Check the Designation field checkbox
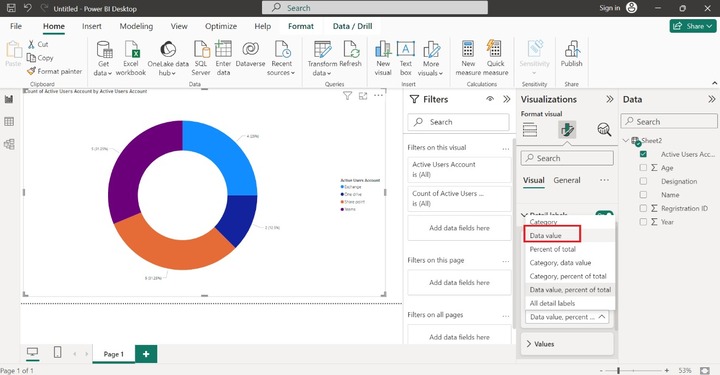This screenshot has height=375, width=720. pos(643,181)
